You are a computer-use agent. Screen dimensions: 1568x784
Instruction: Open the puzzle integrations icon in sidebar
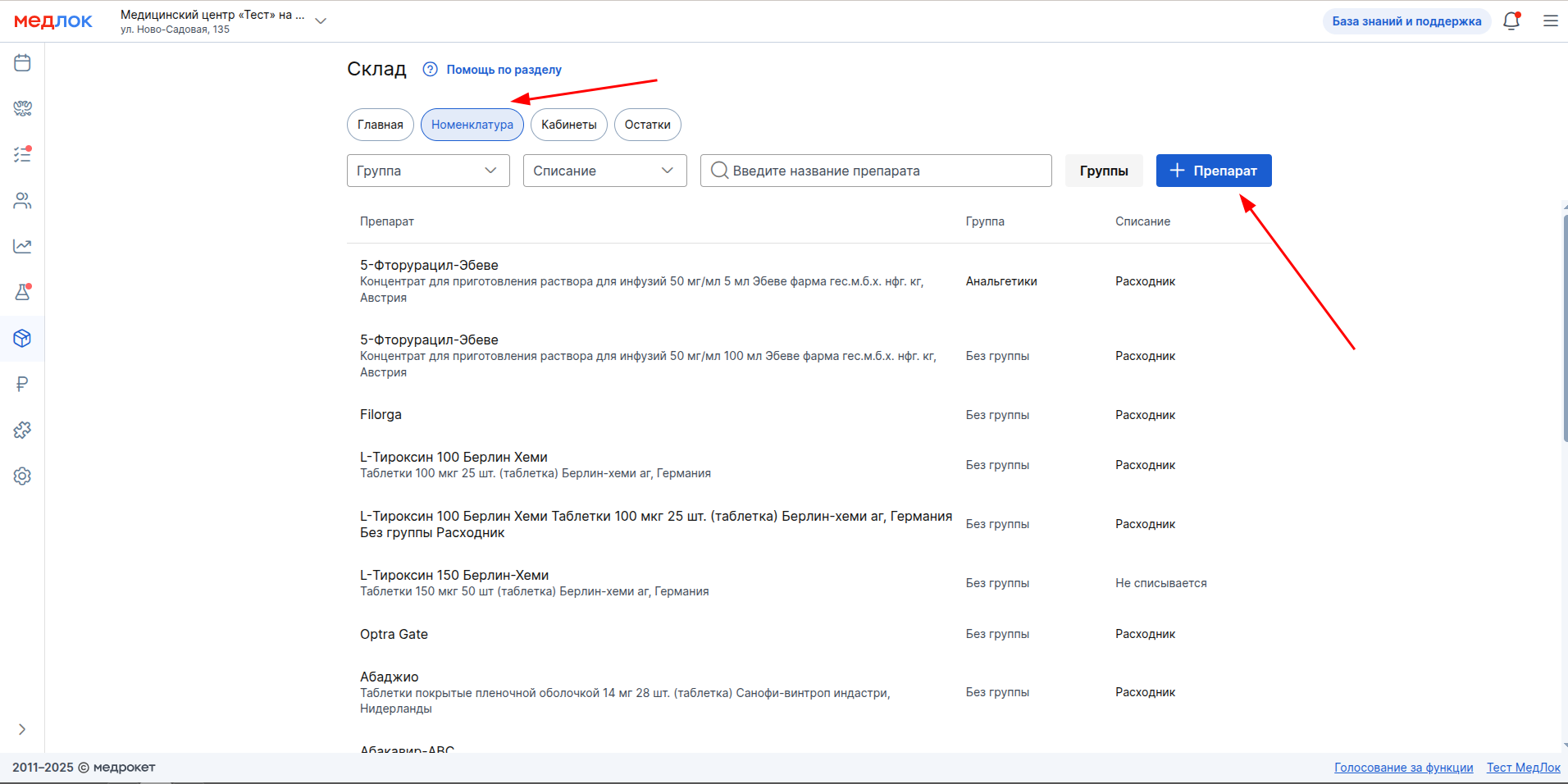coord(22,430)
